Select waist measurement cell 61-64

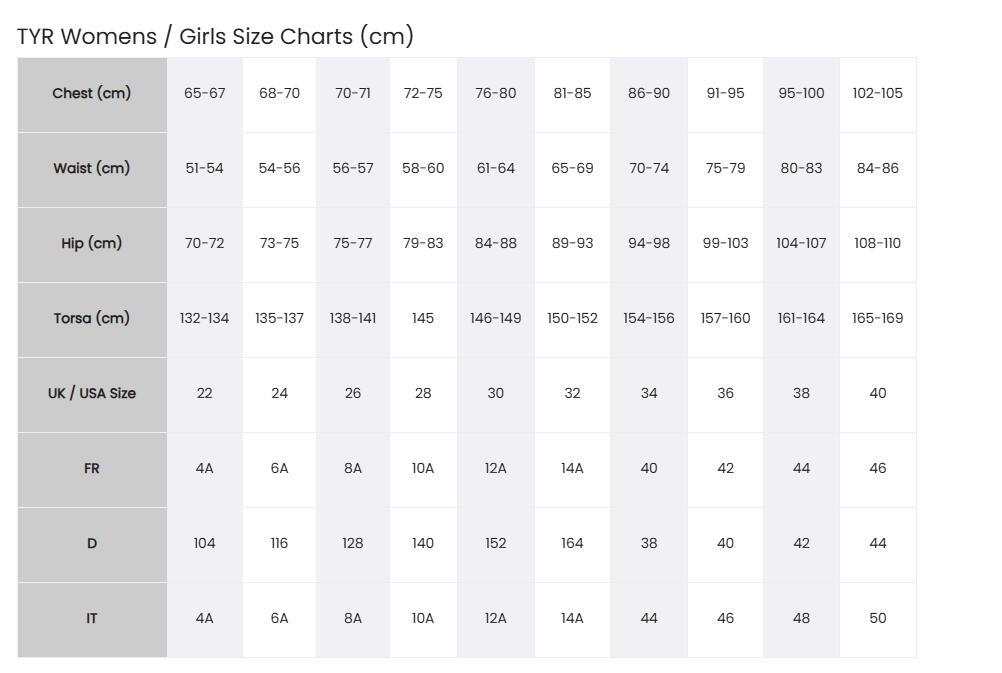tap(495, 169)
